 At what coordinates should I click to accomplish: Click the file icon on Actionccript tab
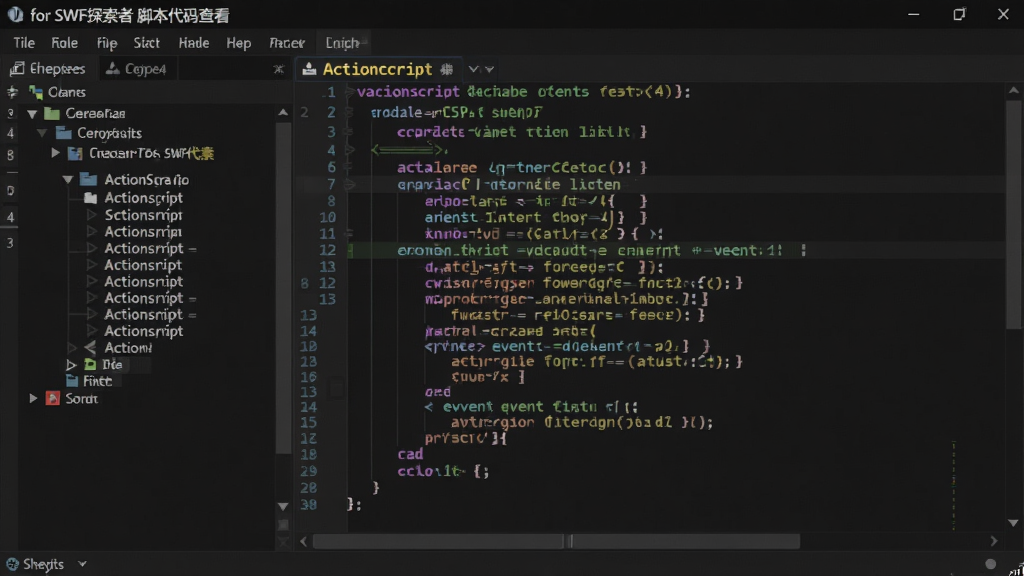pyautogui.click(x=310, y=69)
